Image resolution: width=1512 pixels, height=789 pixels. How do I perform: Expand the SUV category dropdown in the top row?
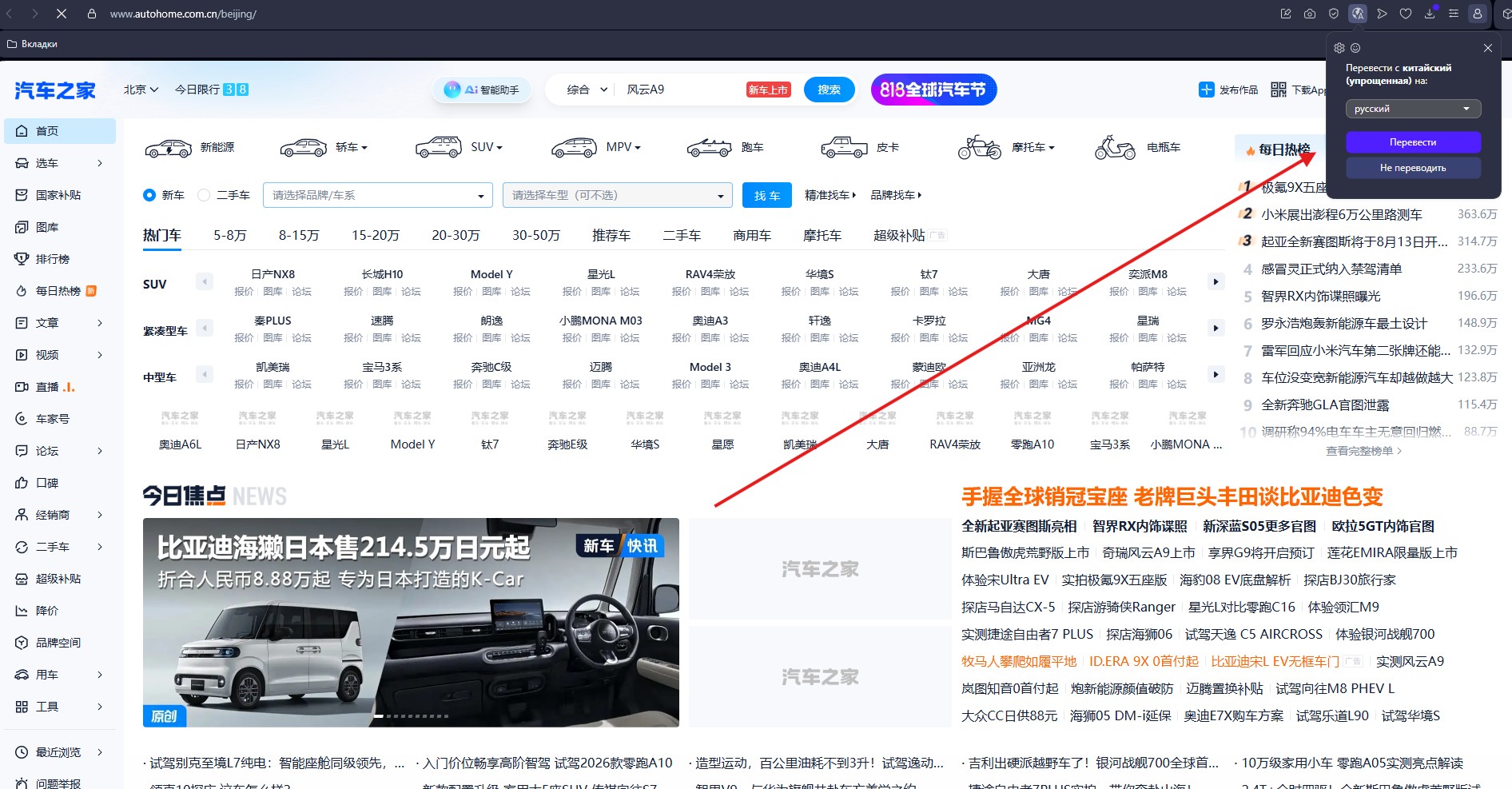coord(487,147)
